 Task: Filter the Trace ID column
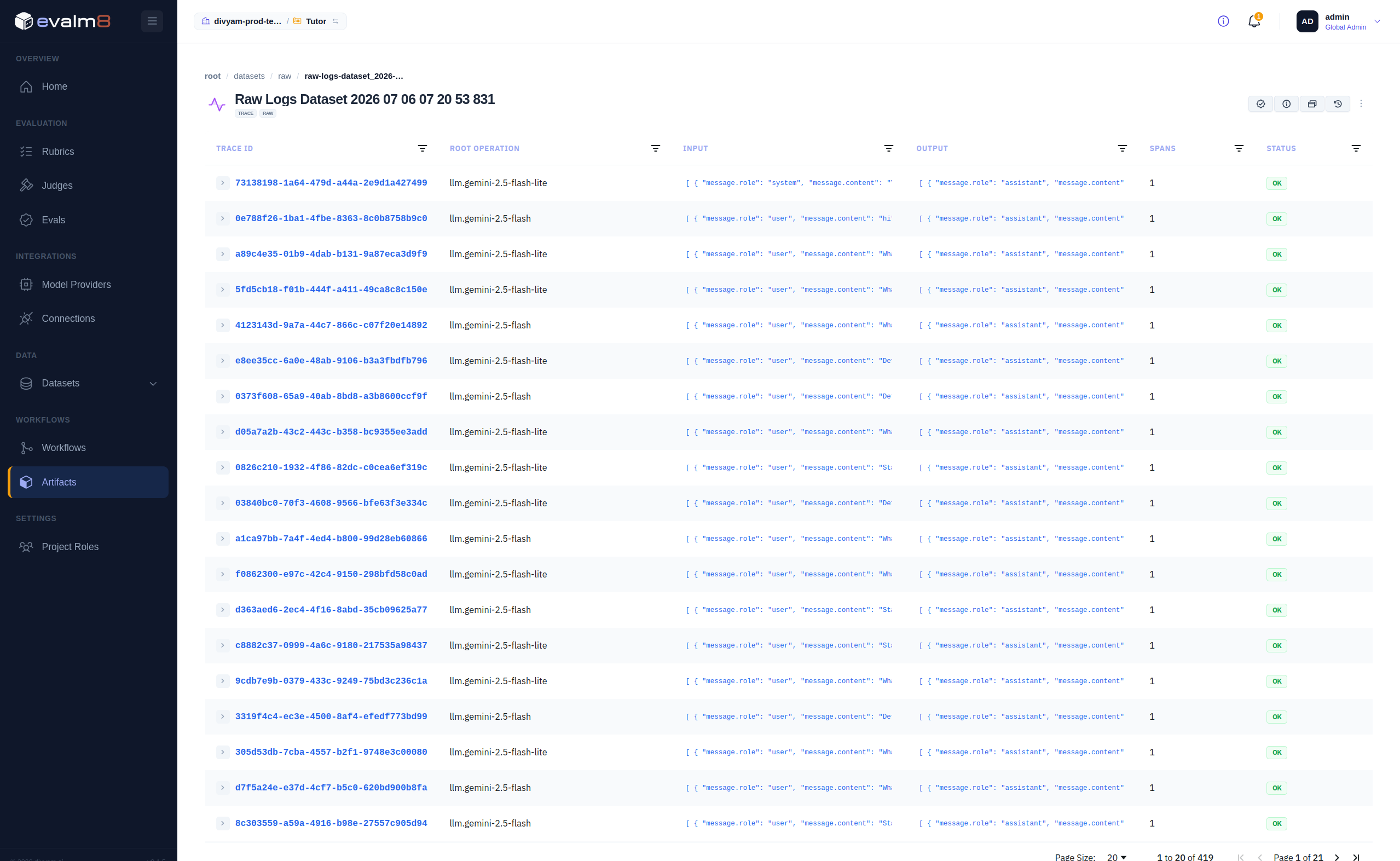pyautogui.click(x=423, y=148)
